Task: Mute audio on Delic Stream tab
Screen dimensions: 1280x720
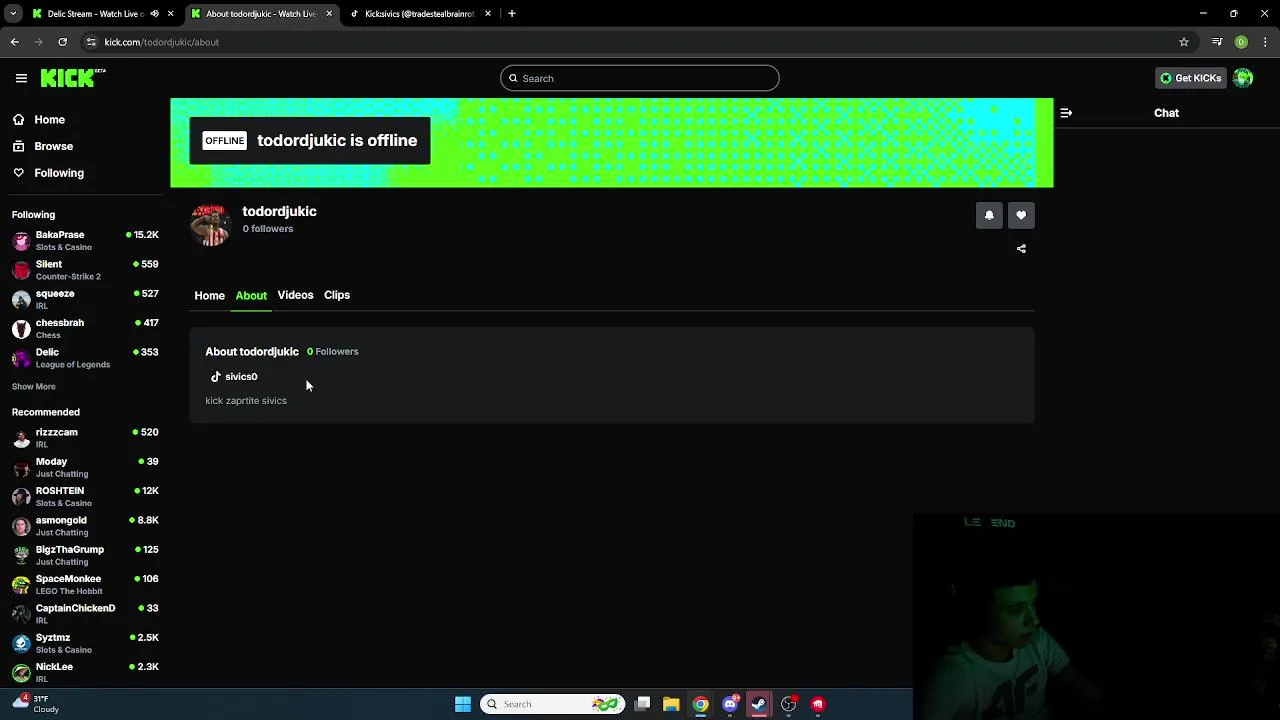Action: [x=154, y=14]
